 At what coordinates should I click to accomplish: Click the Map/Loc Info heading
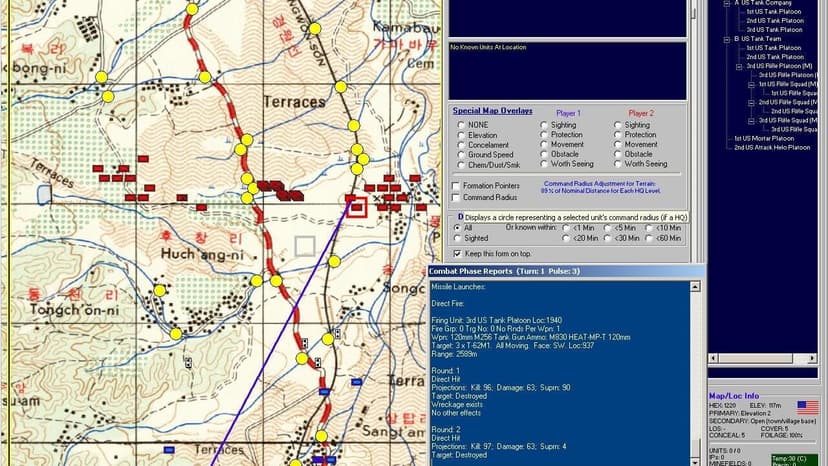[x=733, y=396]
